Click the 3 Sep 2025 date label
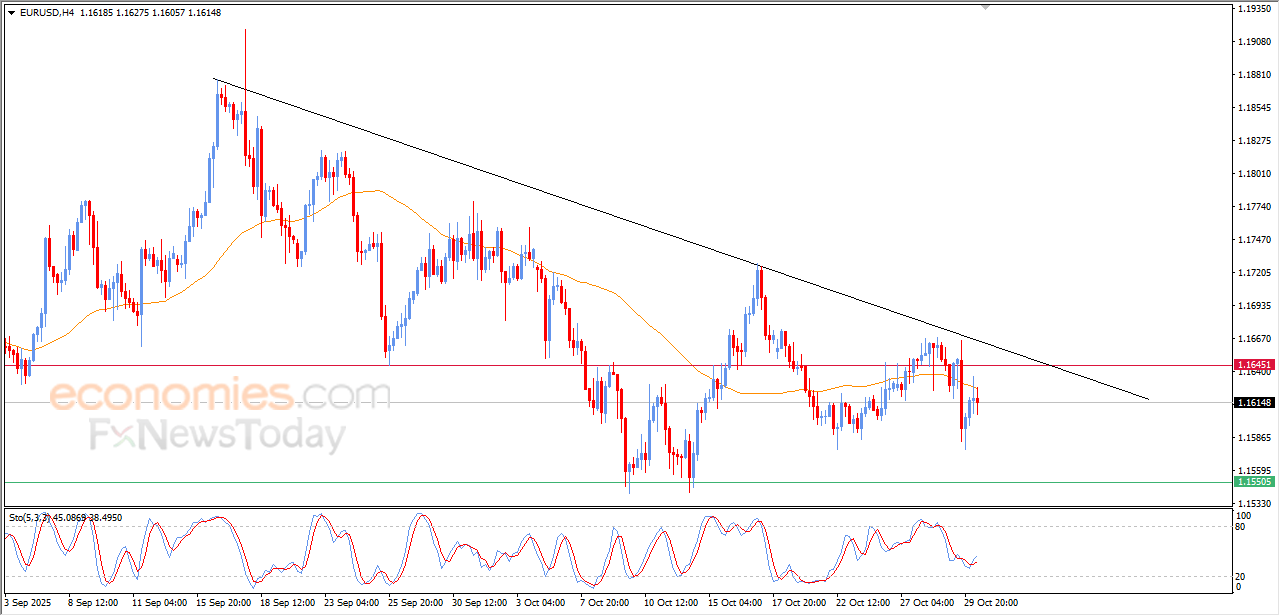Viewport: 1280px width, 616px height. point(26,603)
